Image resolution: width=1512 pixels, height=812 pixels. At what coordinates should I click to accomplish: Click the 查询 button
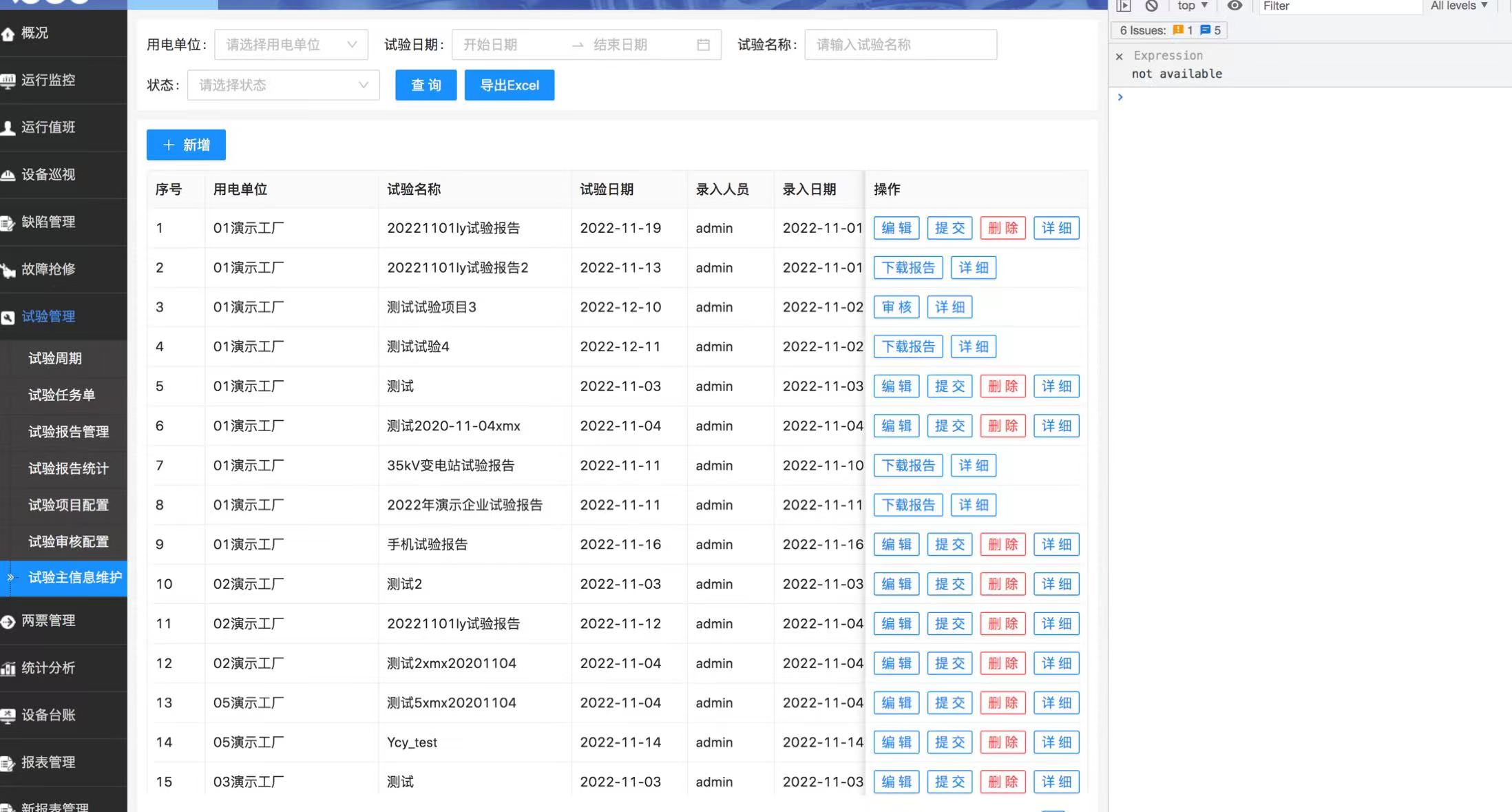(426, 85)
